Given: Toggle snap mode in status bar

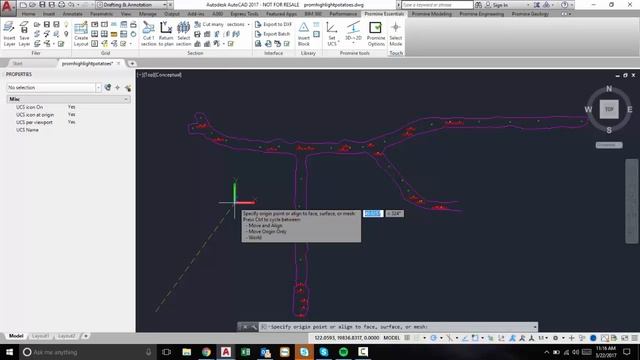Looking at the screenshot, I should point(417,338).
